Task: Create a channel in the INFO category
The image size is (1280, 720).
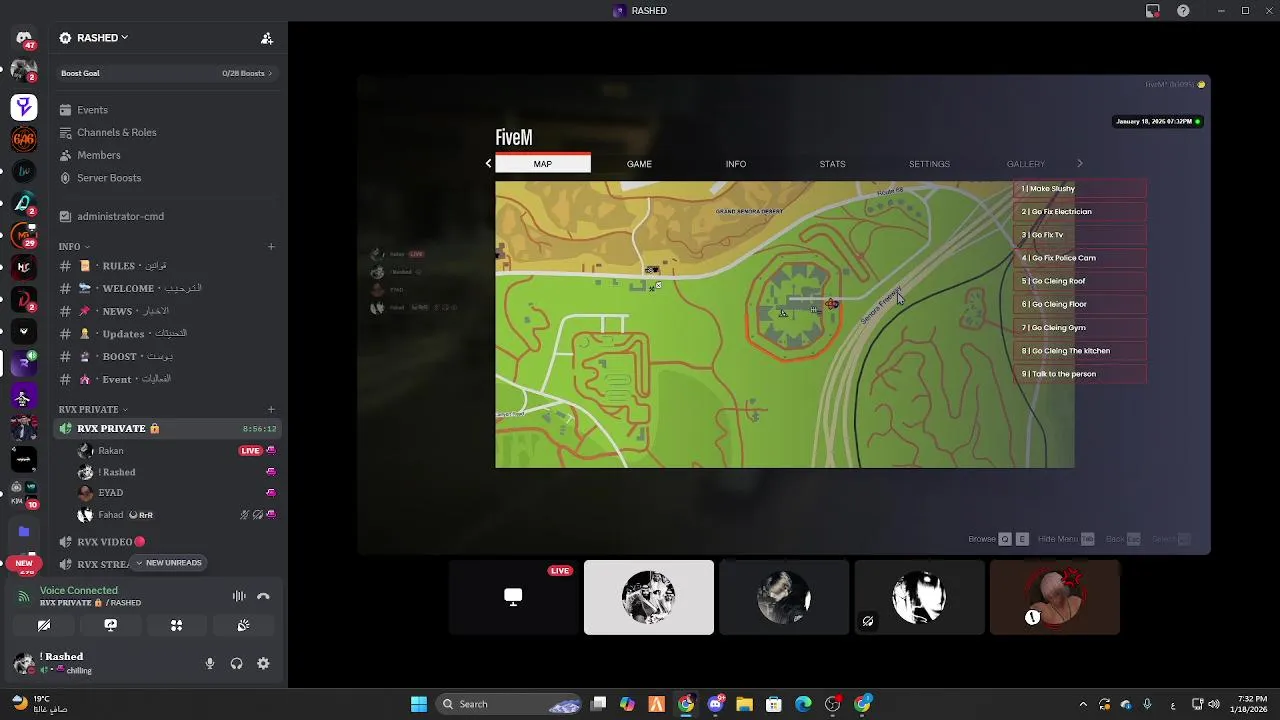Action: tap(271, 246)
